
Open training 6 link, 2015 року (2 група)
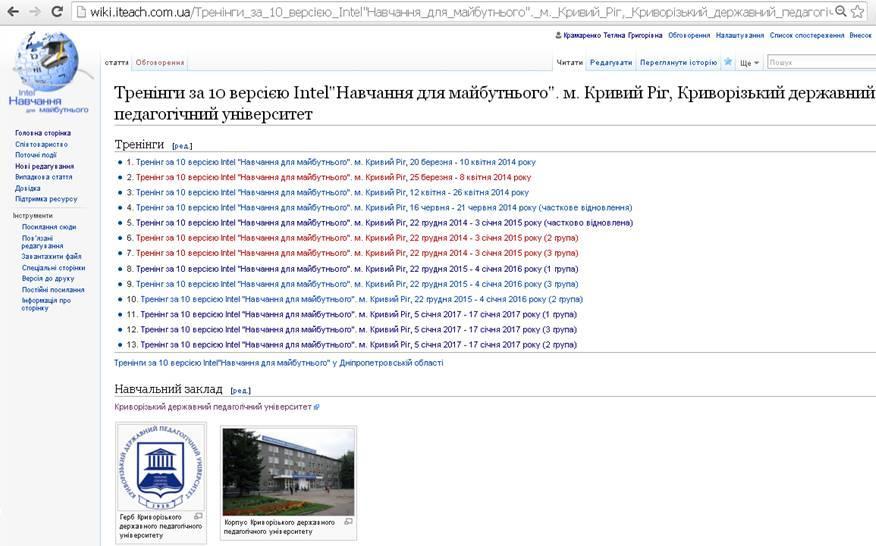(357, 238)
